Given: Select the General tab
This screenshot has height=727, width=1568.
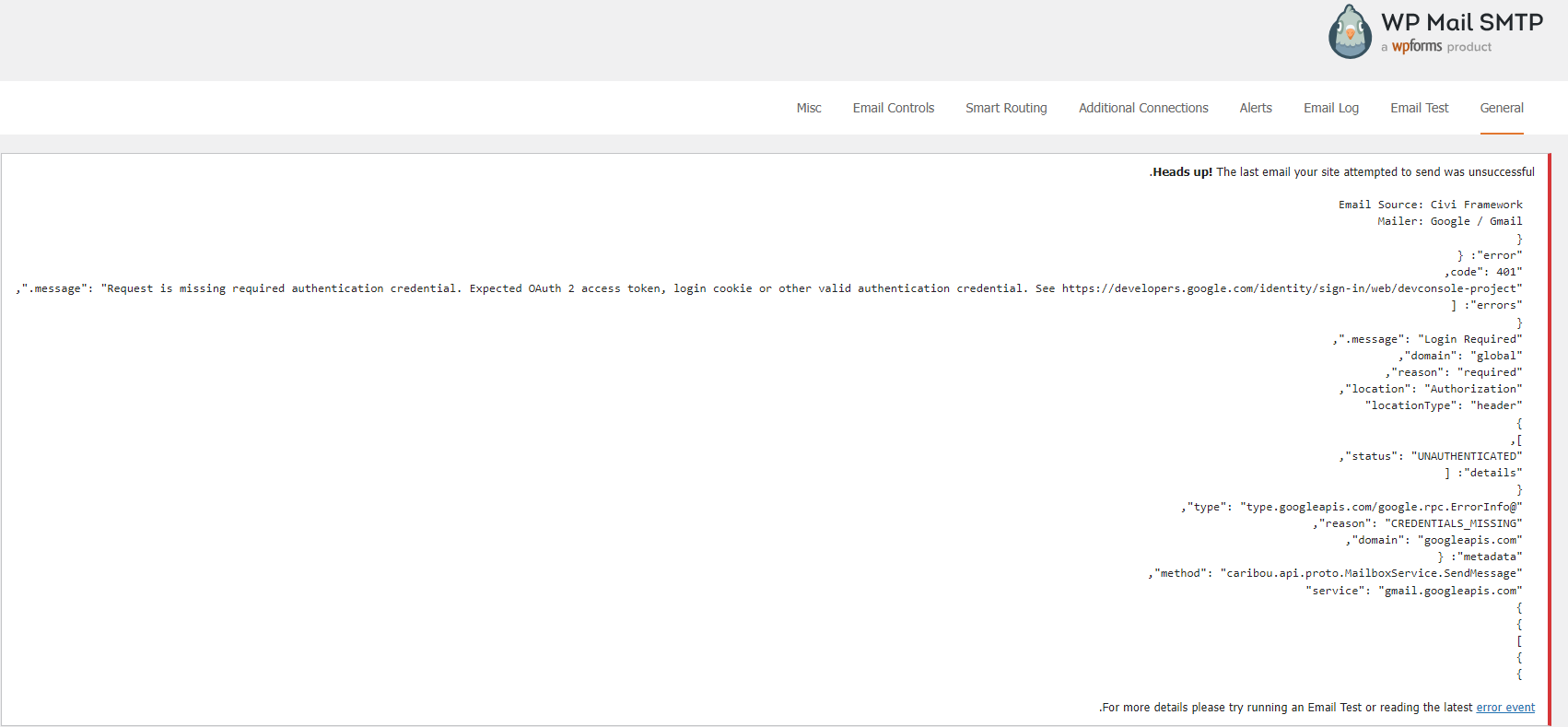Looking at the screenshot, I should tap(1501, 108).
